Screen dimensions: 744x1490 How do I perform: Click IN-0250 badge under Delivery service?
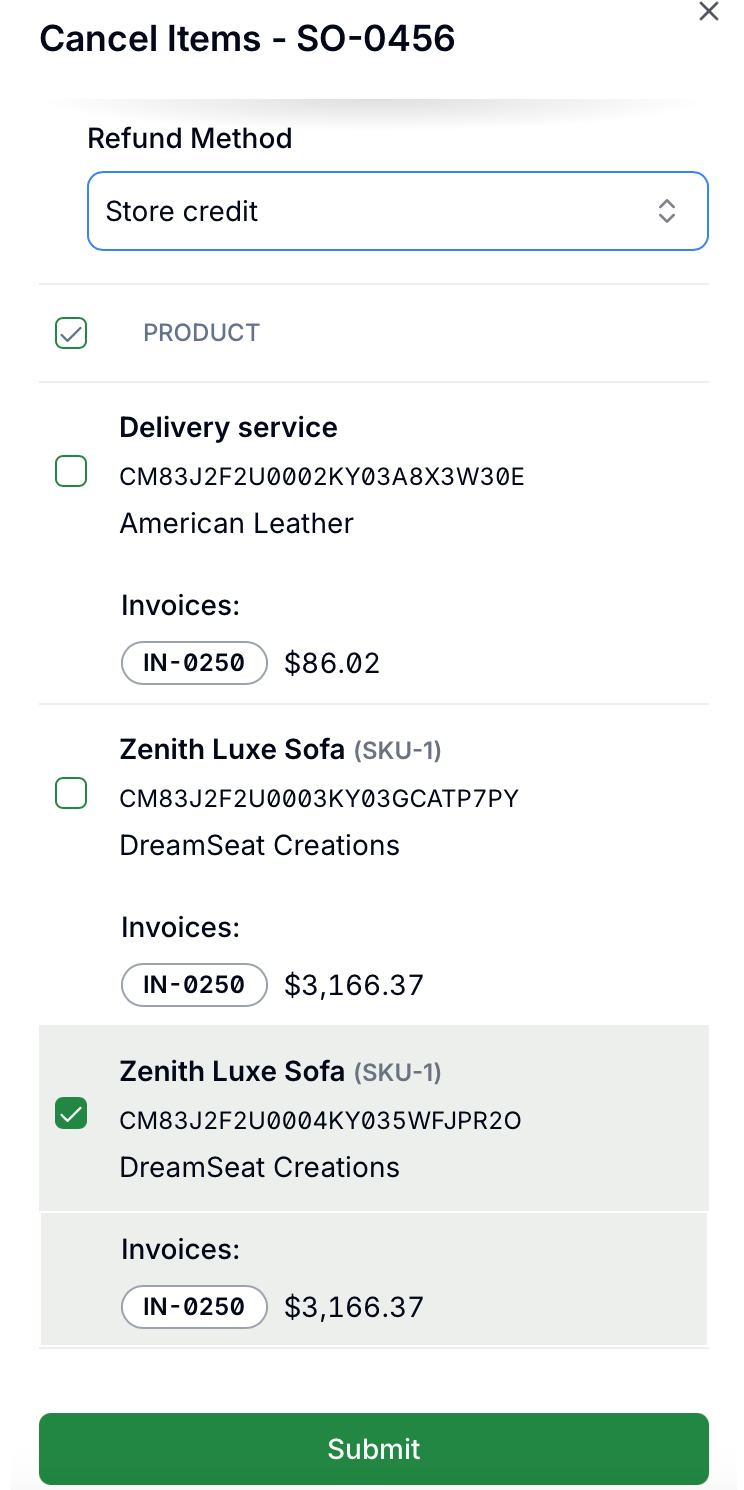(195, 663)
